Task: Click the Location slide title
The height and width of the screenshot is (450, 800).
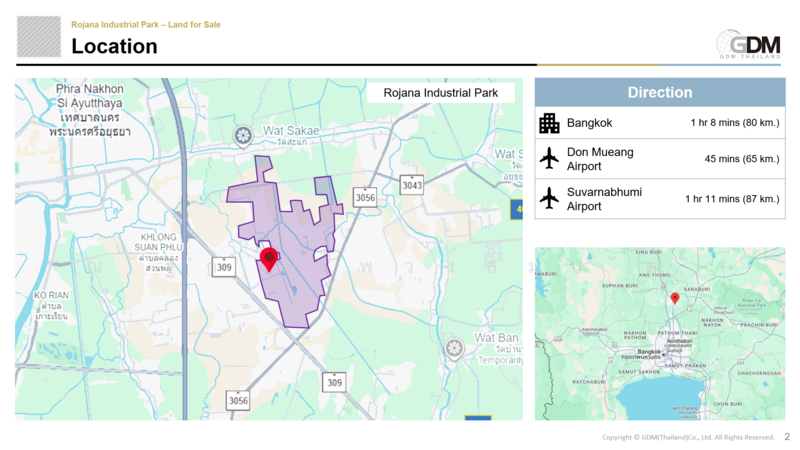Action: 114,47
